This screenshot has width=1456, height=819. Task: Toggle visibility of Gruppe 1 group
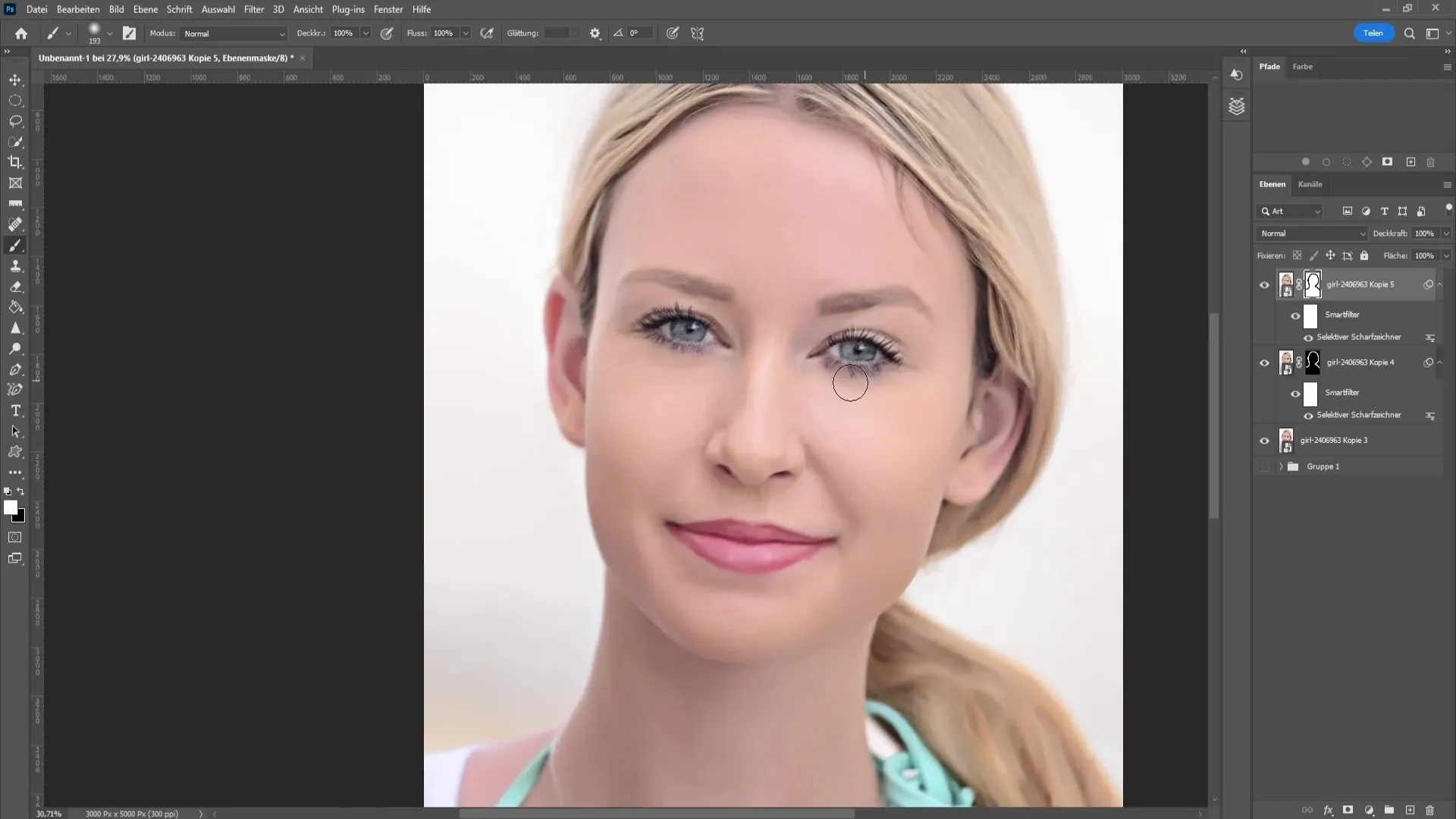(x=1264, y=466)
